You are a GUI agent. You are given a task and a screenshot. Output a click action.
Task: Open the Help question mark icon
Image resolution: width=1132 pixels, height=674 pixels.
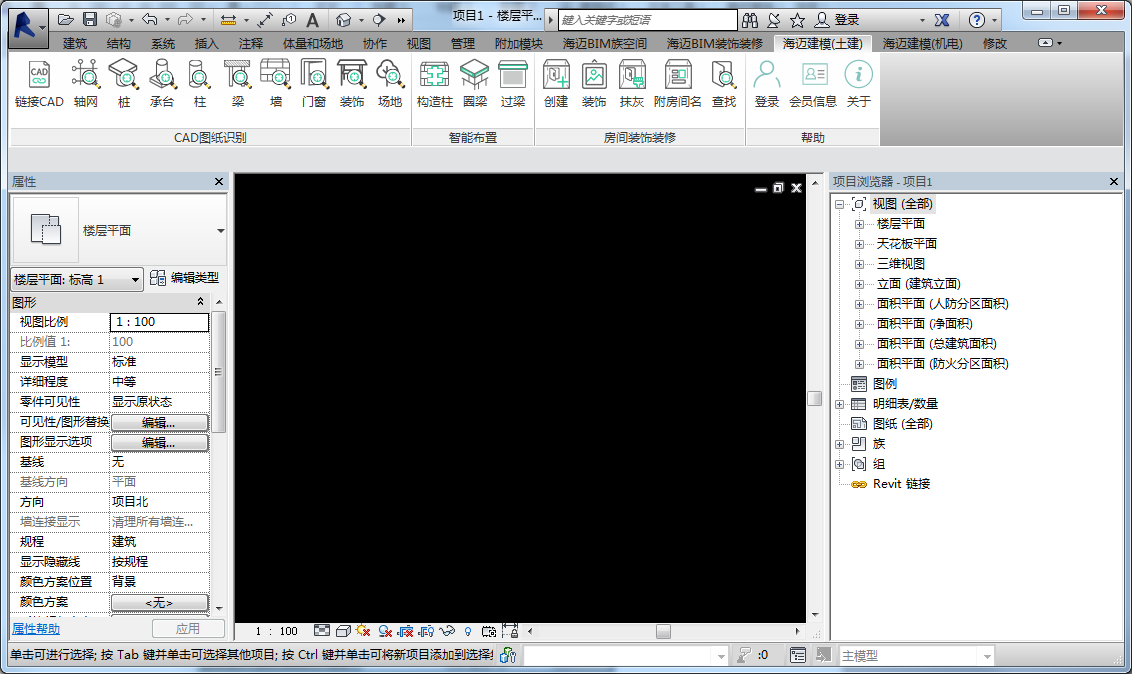[976, 20]
